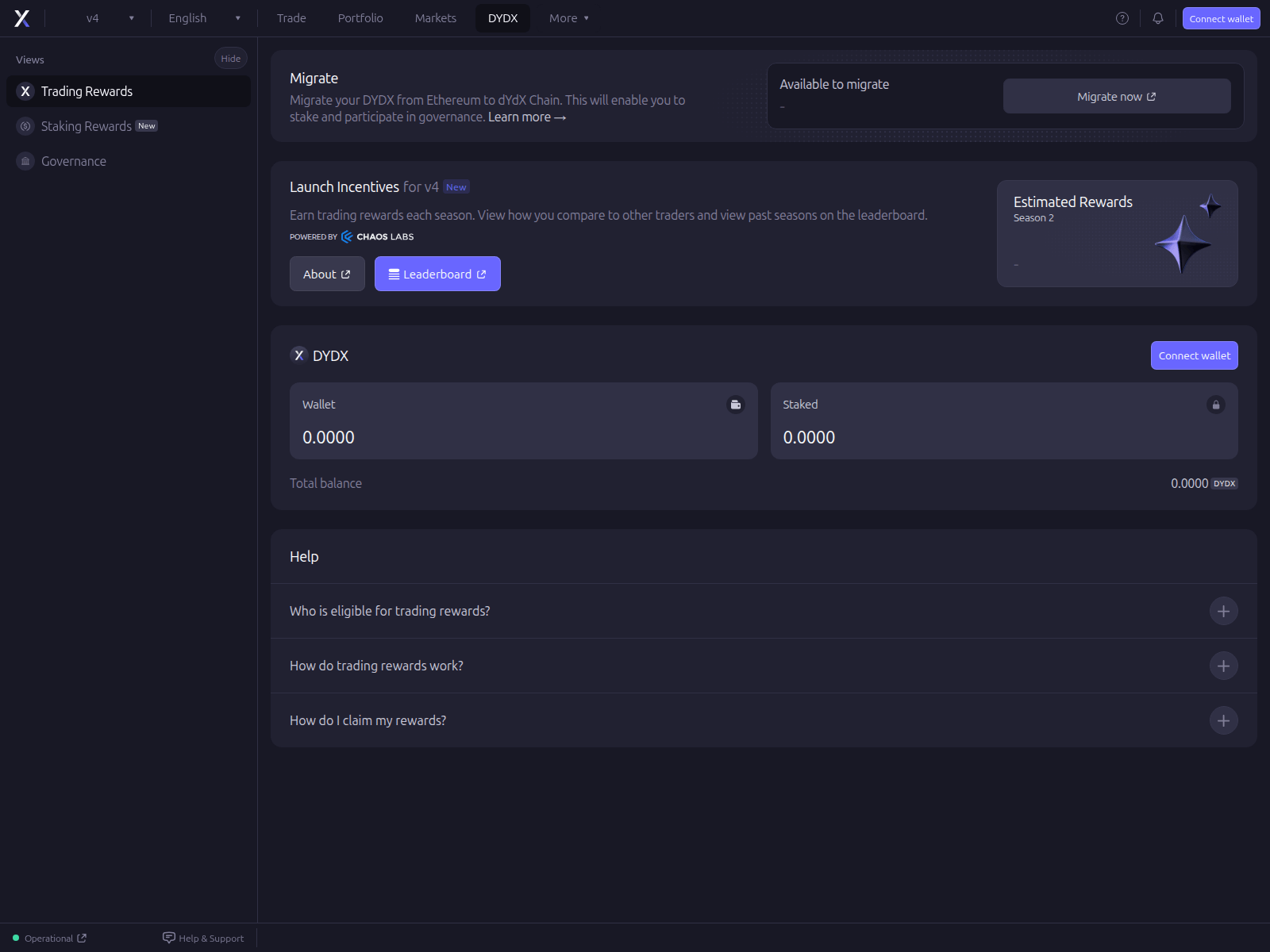This screenshot has height=952, width=1270.
Task: Click the dYdX logo in the top left
Action: [x=22, y=17]
